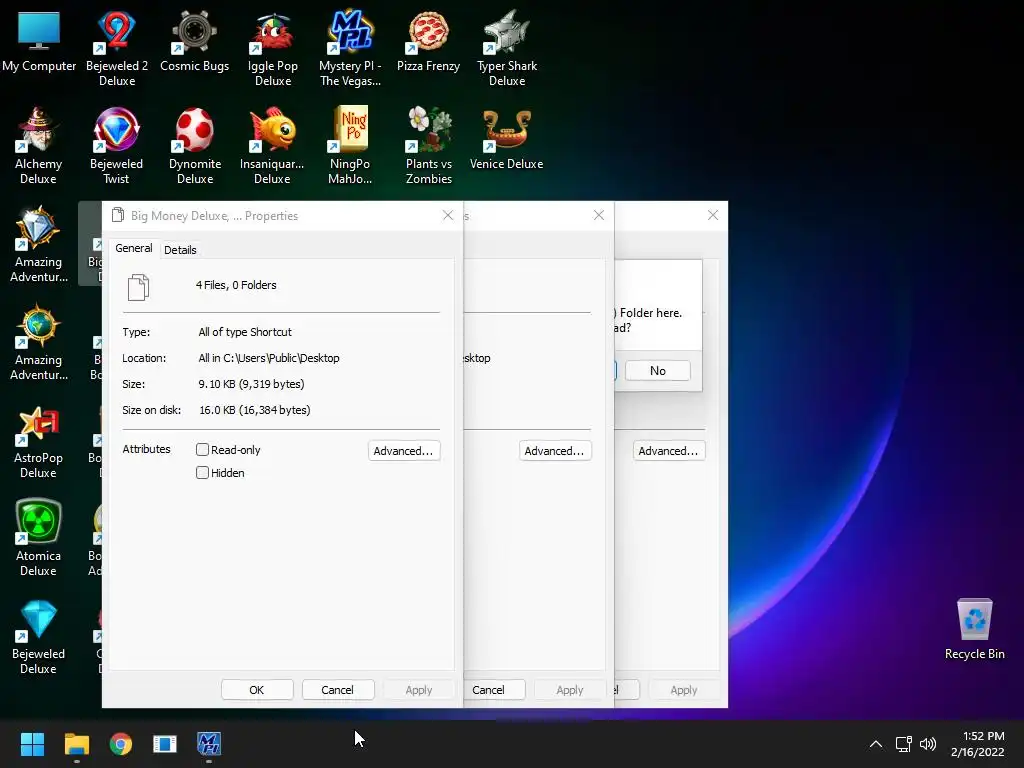Click OK in Big Money Deluxe Properties
The image size is (1024, 768).
[x=257, y=690]
